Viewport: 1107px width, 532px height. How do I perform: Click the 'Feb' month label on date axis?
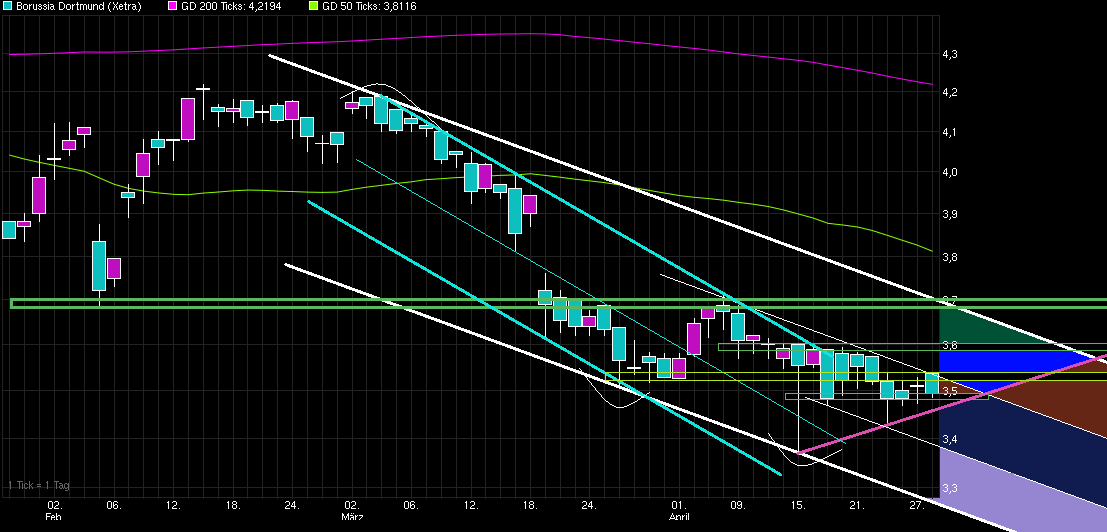pyautogui.click(x=54, y=517)
